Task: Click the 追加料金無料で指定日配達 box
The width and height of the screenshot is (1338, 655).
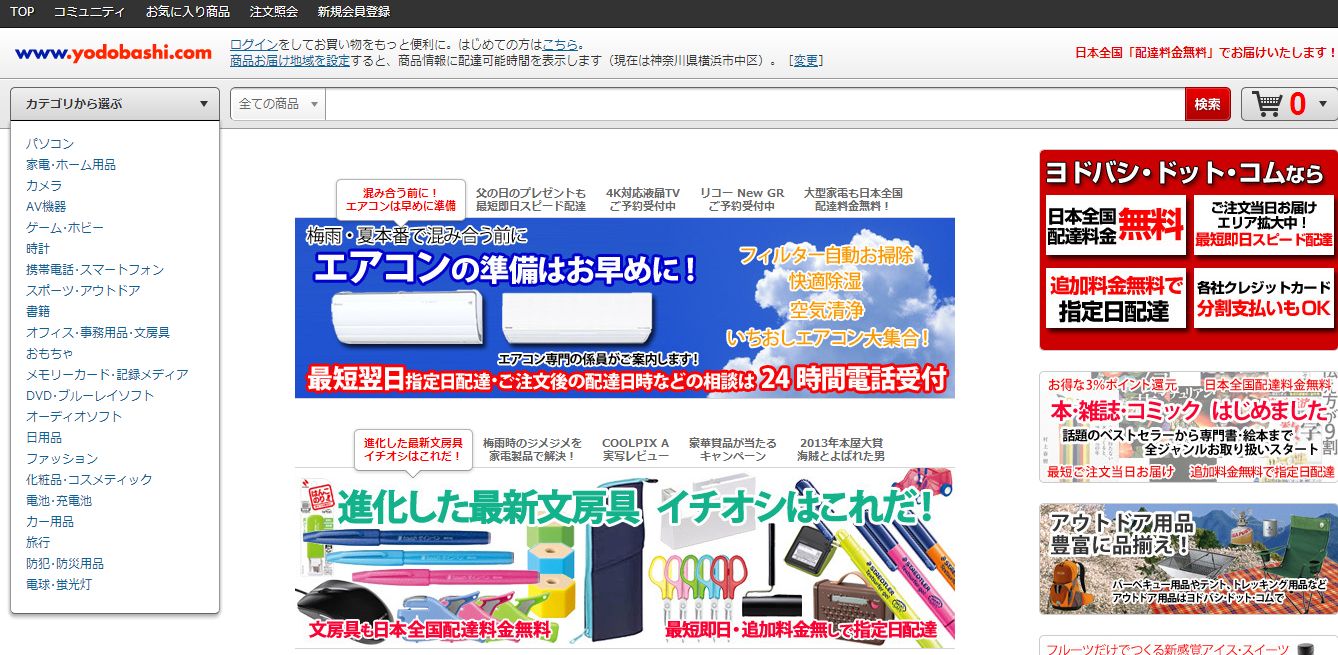Action: pos(1115,298)
